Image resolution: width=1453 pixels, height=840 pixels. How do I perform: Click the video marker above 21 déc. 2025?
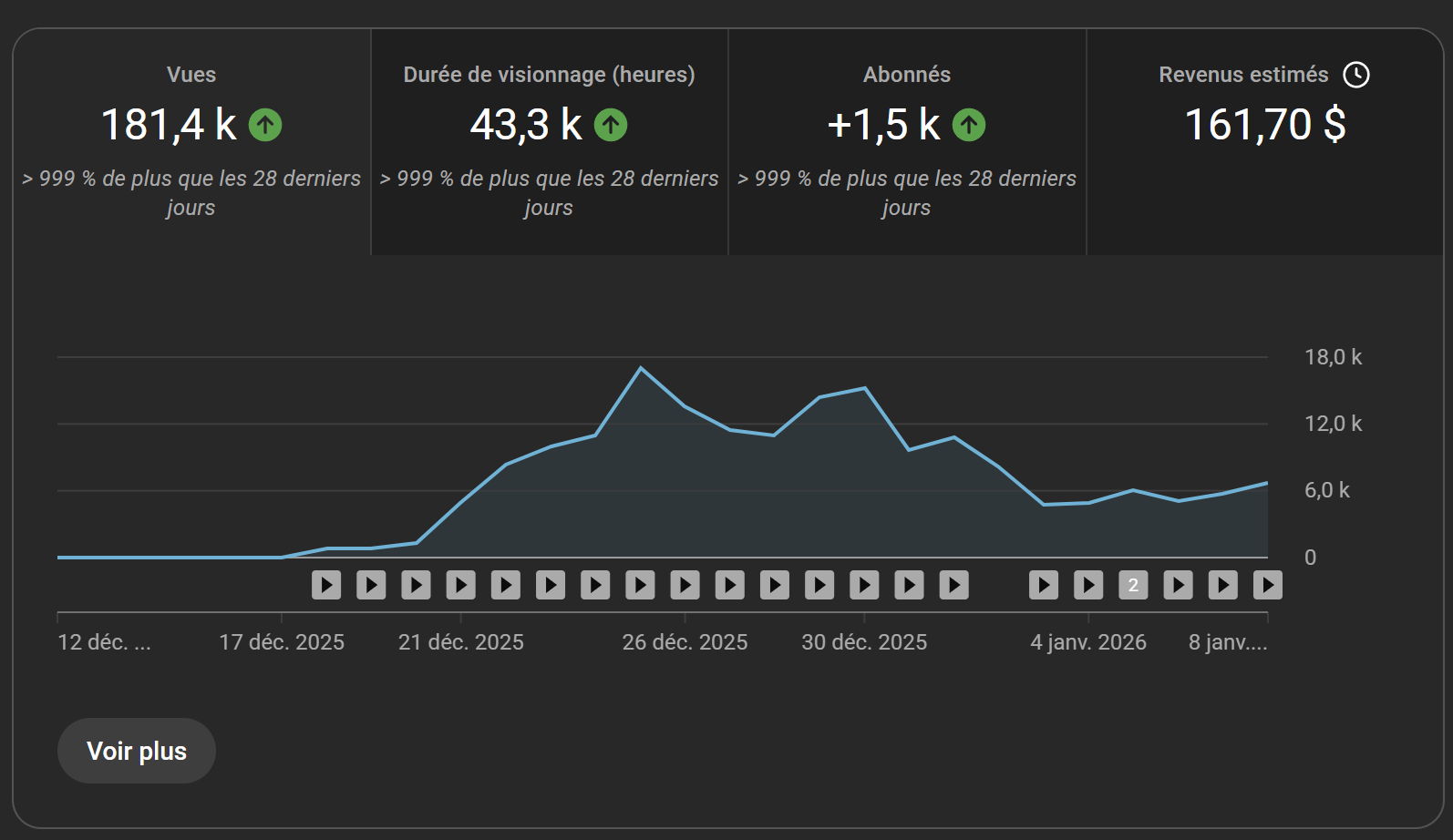point(460,585)
